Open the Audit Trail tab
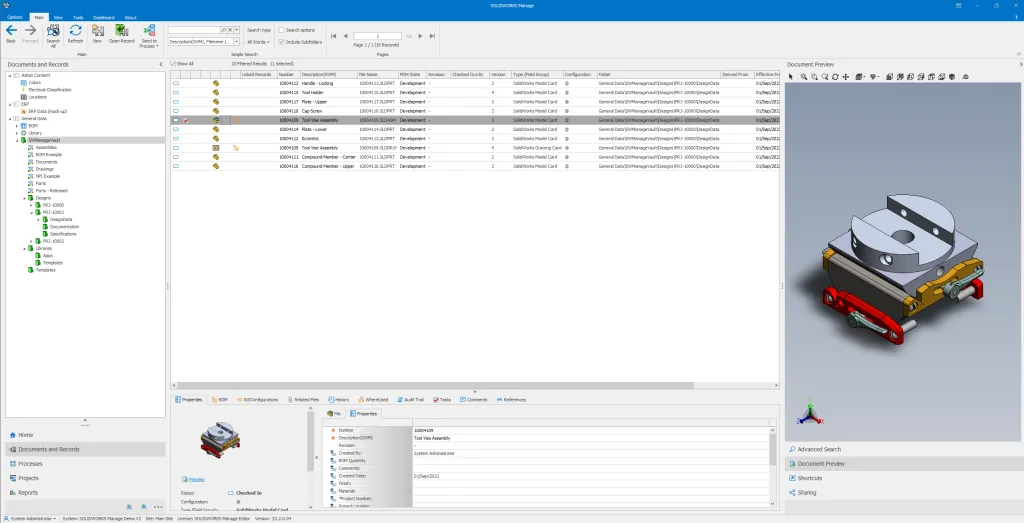 pos(410,400)
